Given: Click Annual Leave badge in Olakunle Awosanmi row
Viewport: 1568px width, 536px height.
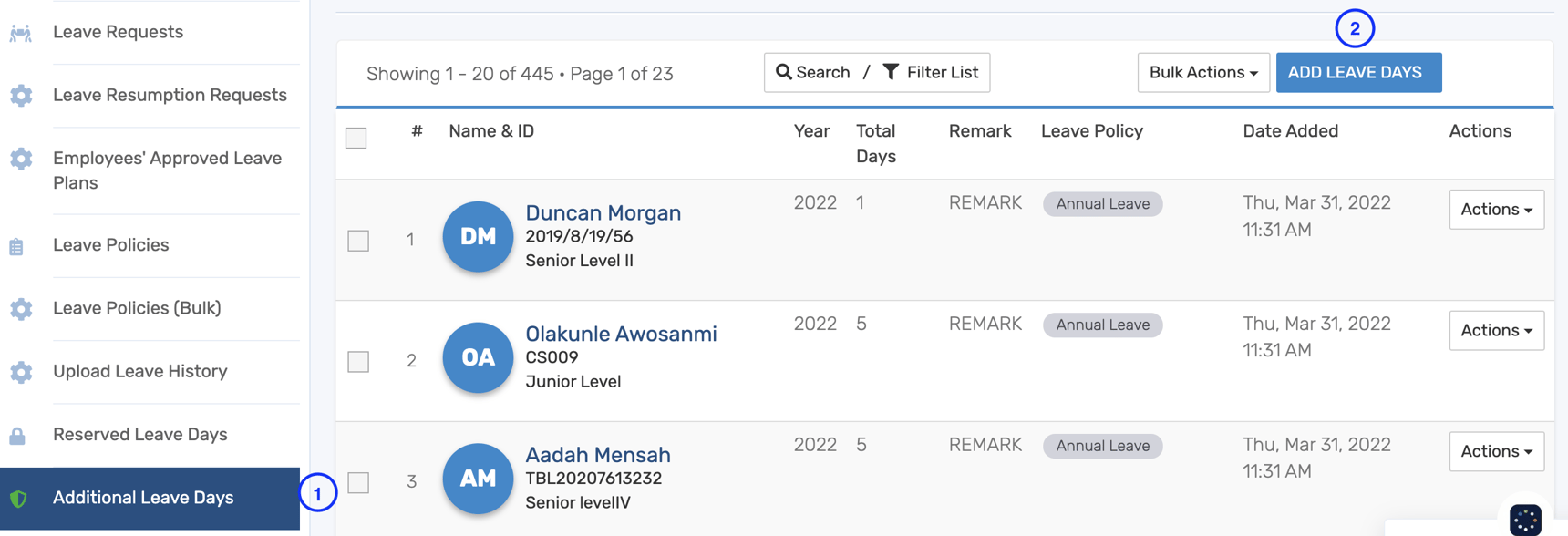Looking at the screenshot, I should click(1102, 325).
